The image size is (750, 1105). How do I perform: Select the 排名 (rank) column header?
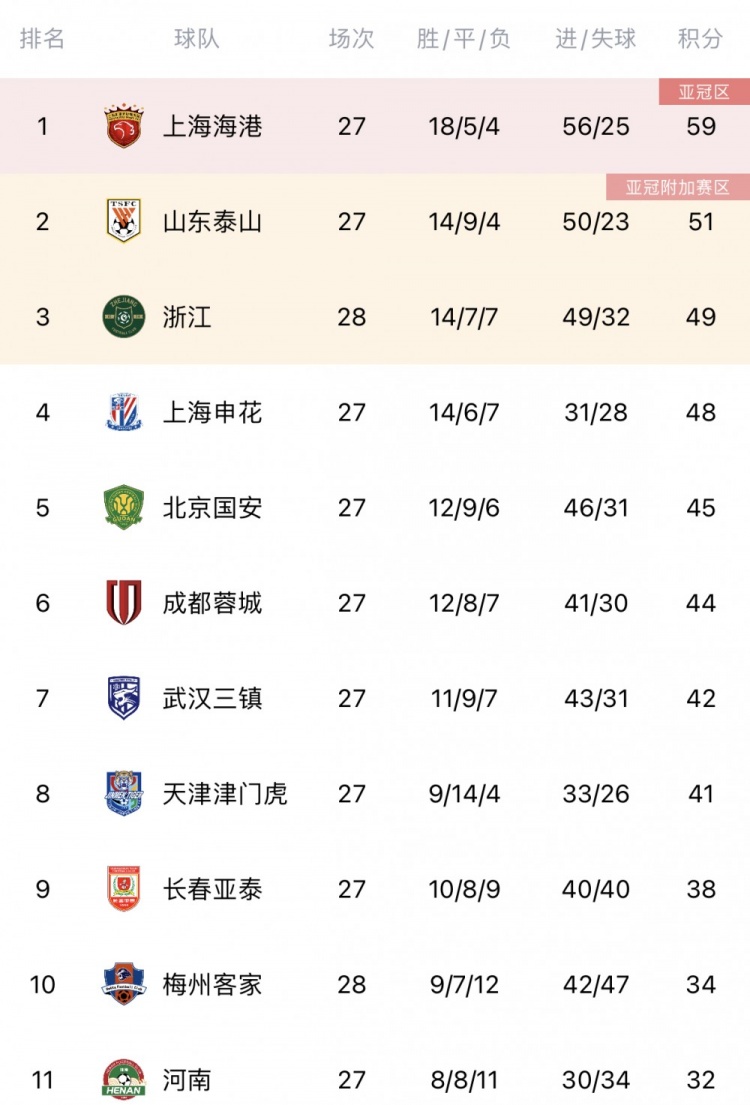pos(42,38)
